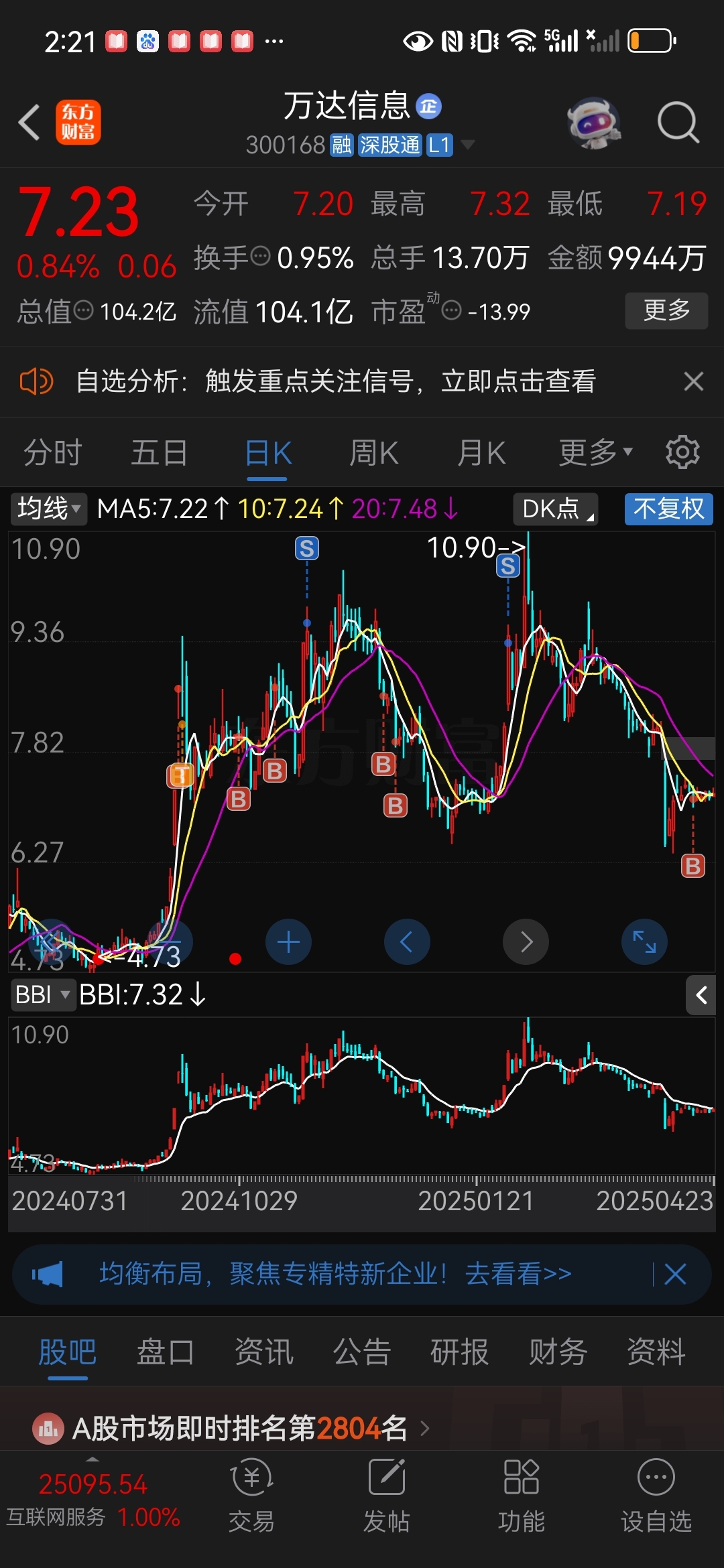This screenshot has height=1568, width=724.
Task: Tap the 深股通 tag
Action: click(390, 145)
